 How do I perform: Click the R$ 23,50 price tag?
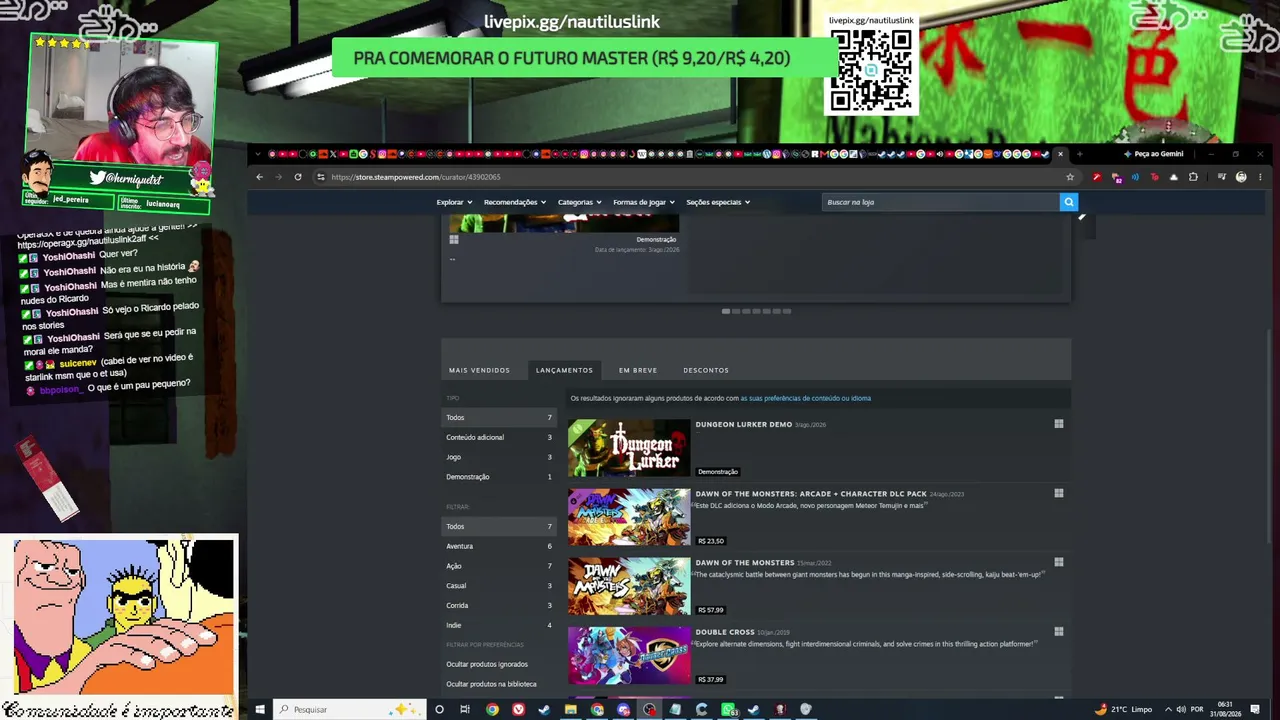710,541
